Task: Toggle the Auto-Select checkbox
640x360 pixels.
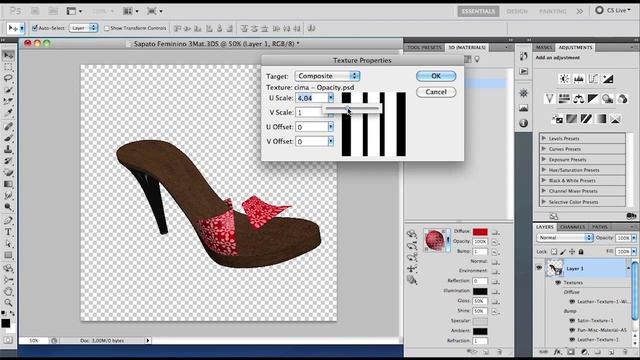Action: tap(35, 28)
